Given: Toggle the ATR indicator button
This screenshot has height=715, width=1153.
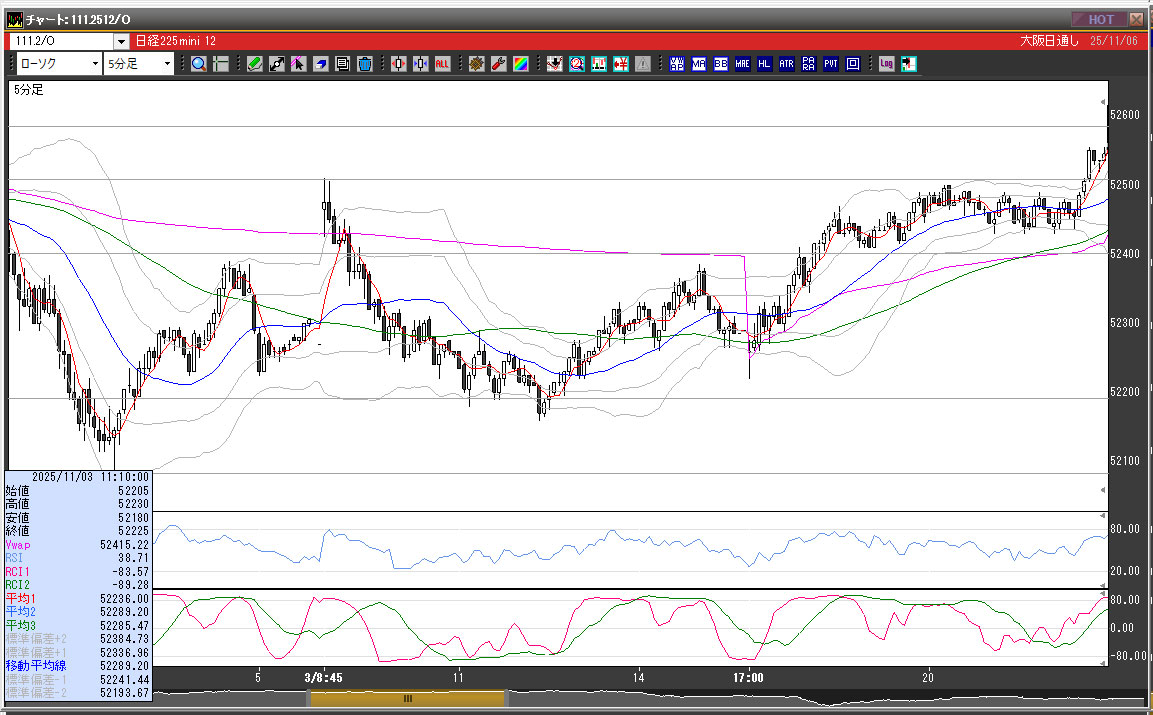Looking at the screenshot, I should click(787, 64).
